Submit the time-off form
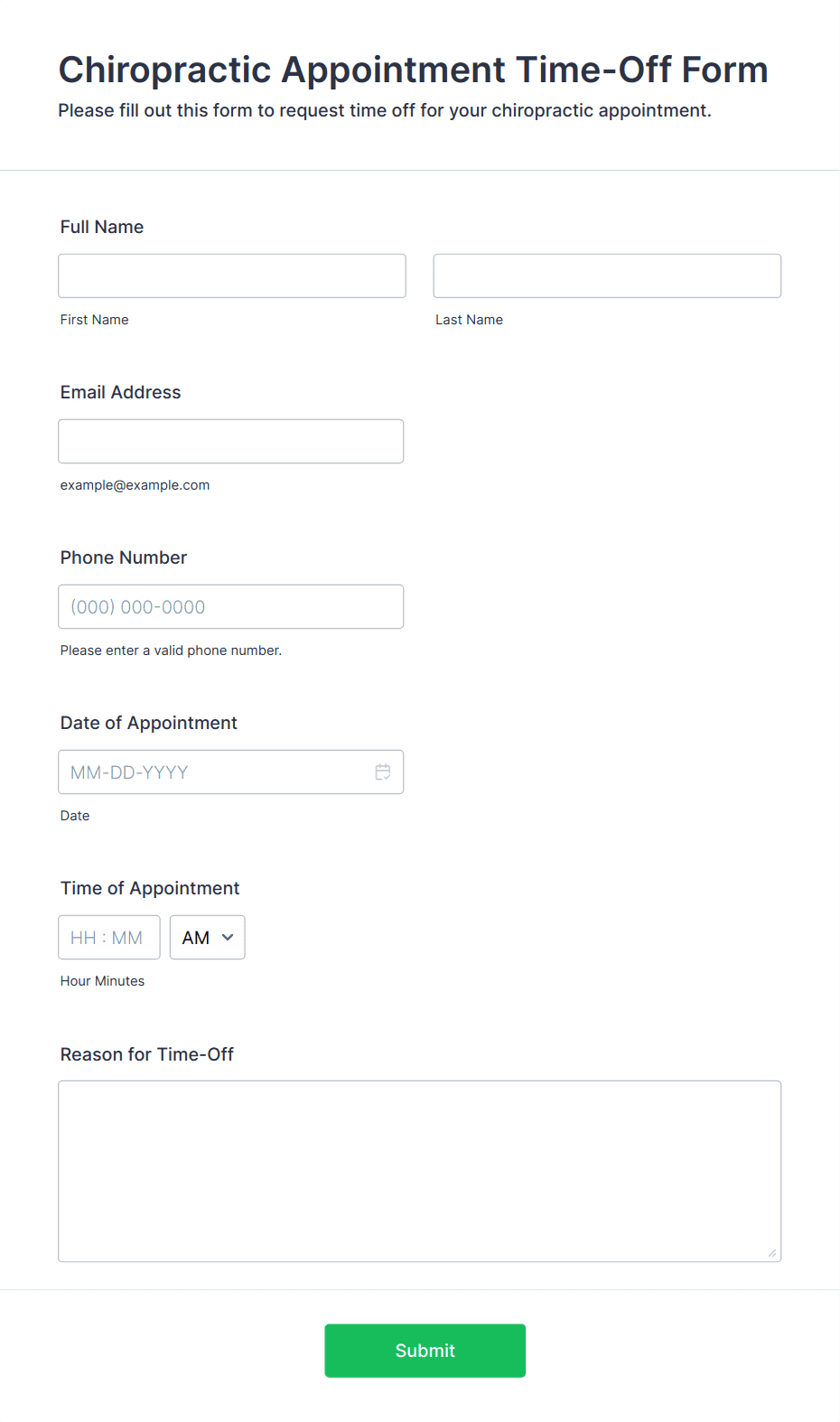The width and height of the screenshot is (840, 1422). tap(425, 1351)
